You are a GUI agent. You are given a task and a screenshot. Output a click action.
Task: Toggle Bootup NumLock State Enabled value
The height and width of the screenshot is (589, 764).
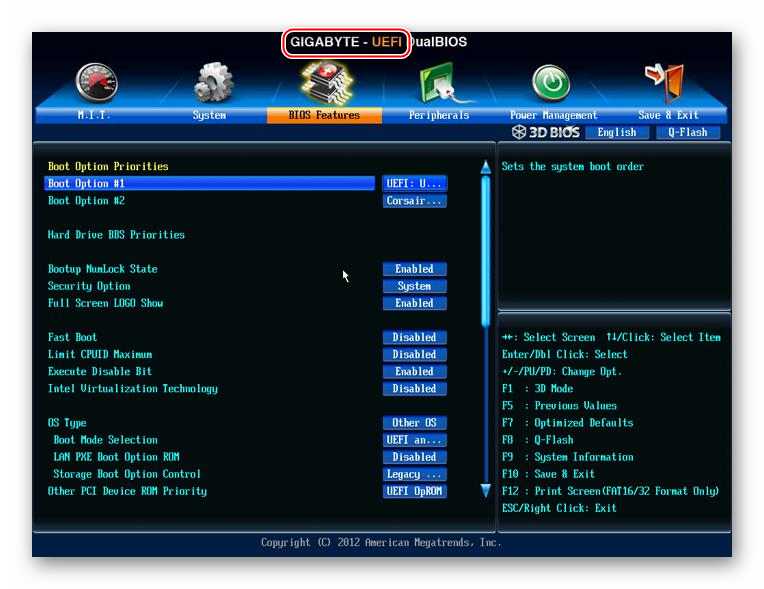414,269
